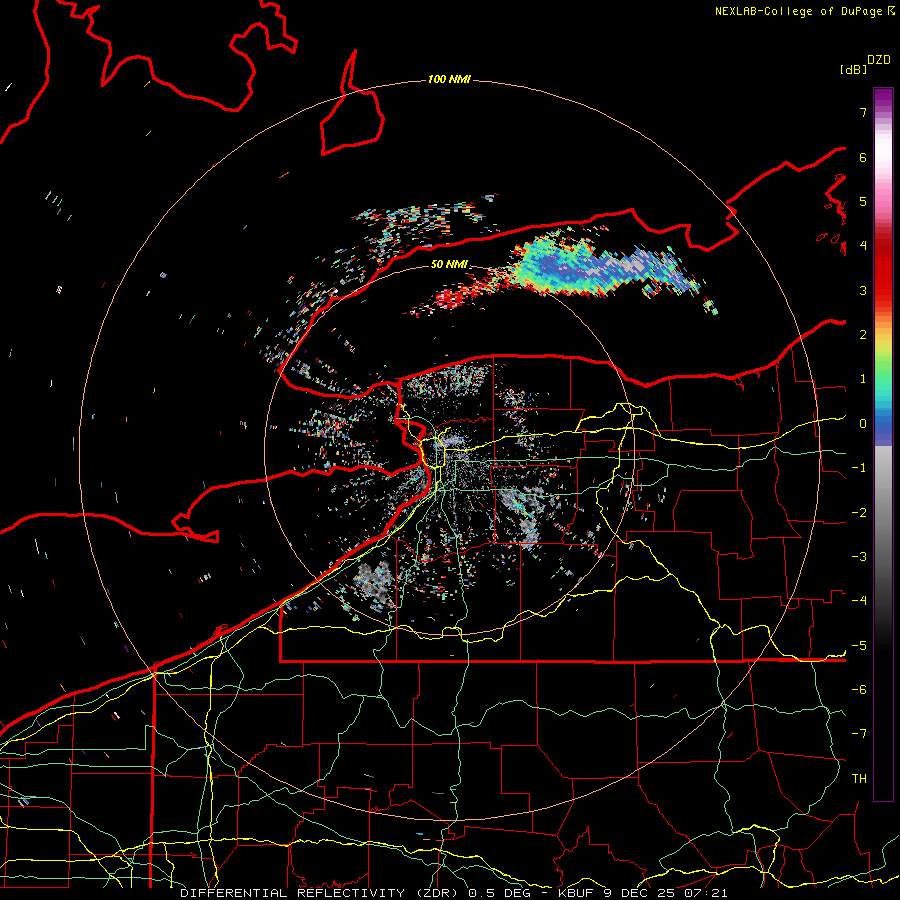900x900 pixels.
Task: Click the 4 value on the scale
Action: coord(863,246)
